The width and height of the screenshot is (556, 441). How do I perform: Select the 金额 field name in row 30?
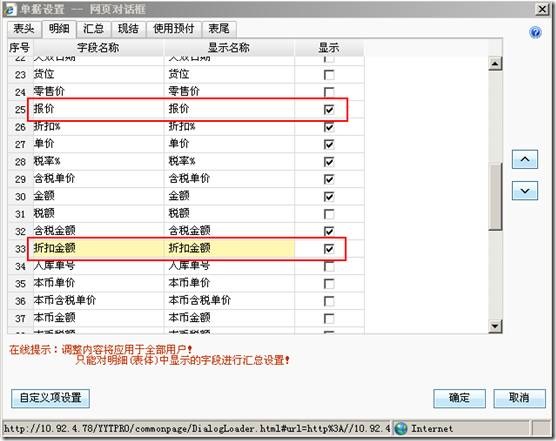[x=98, y=196]
